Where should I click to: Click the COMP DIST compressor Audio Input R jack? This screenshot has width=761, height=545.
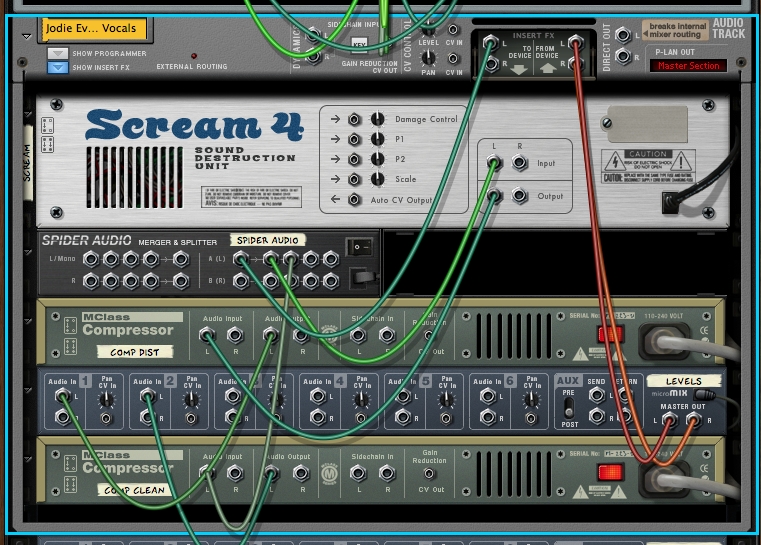[x=235, y=334]
